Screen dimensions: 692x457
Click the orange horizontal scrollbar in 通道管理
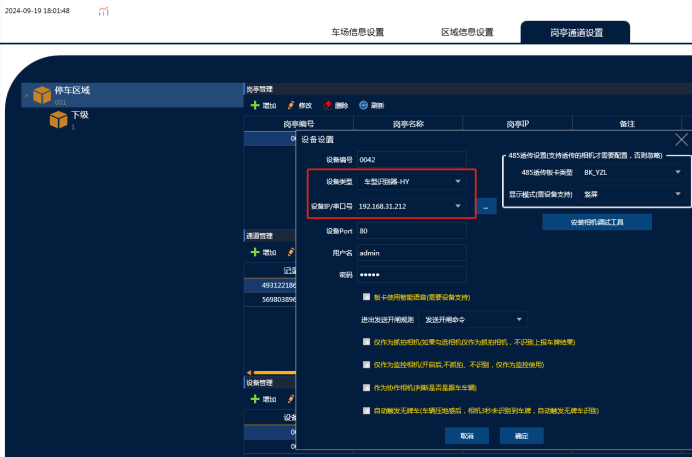(x=275, y=373)
